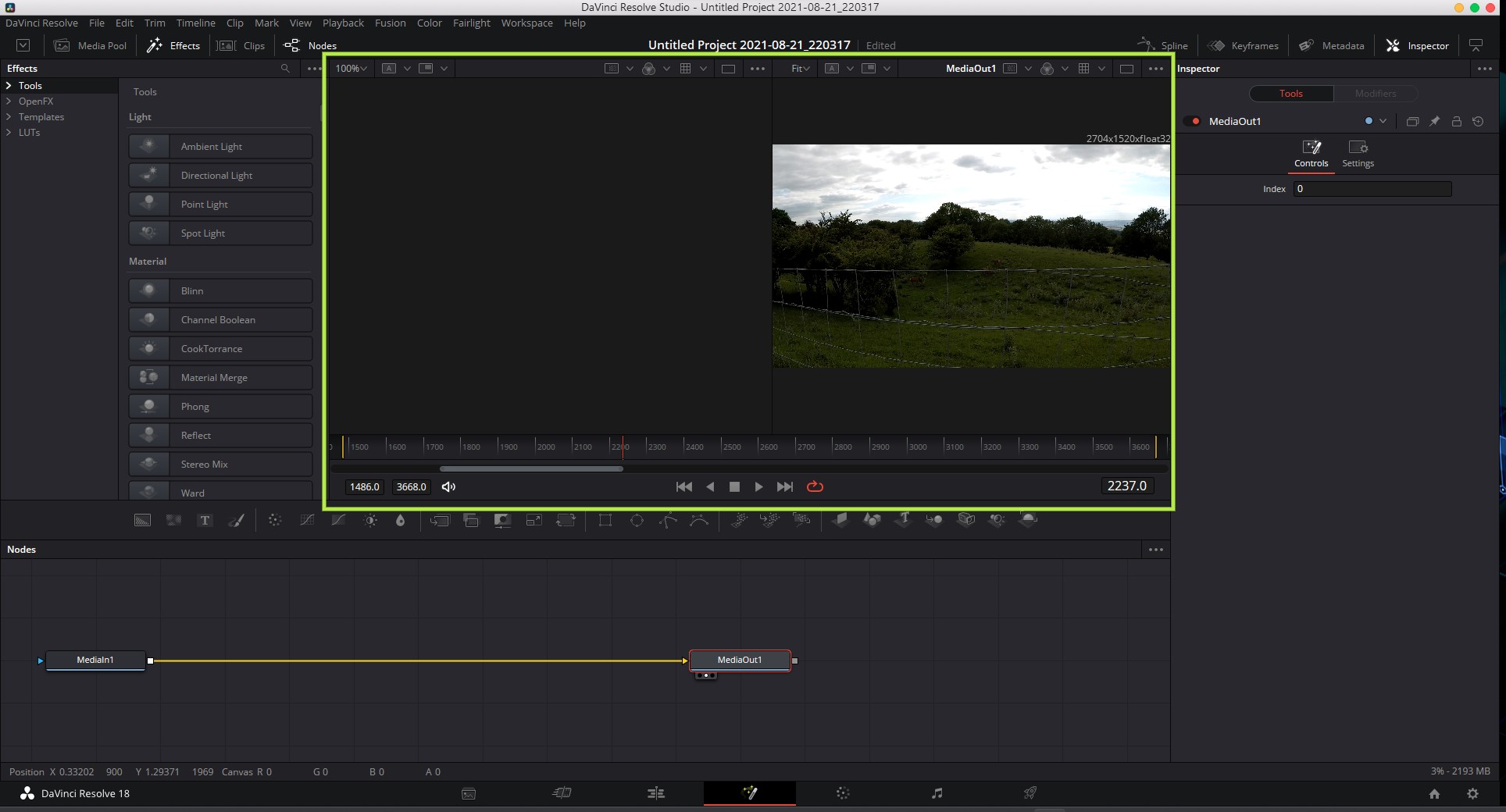Open the Fairlight page music-note icon
The image size is (1506, 812).
tap(937, 793)
